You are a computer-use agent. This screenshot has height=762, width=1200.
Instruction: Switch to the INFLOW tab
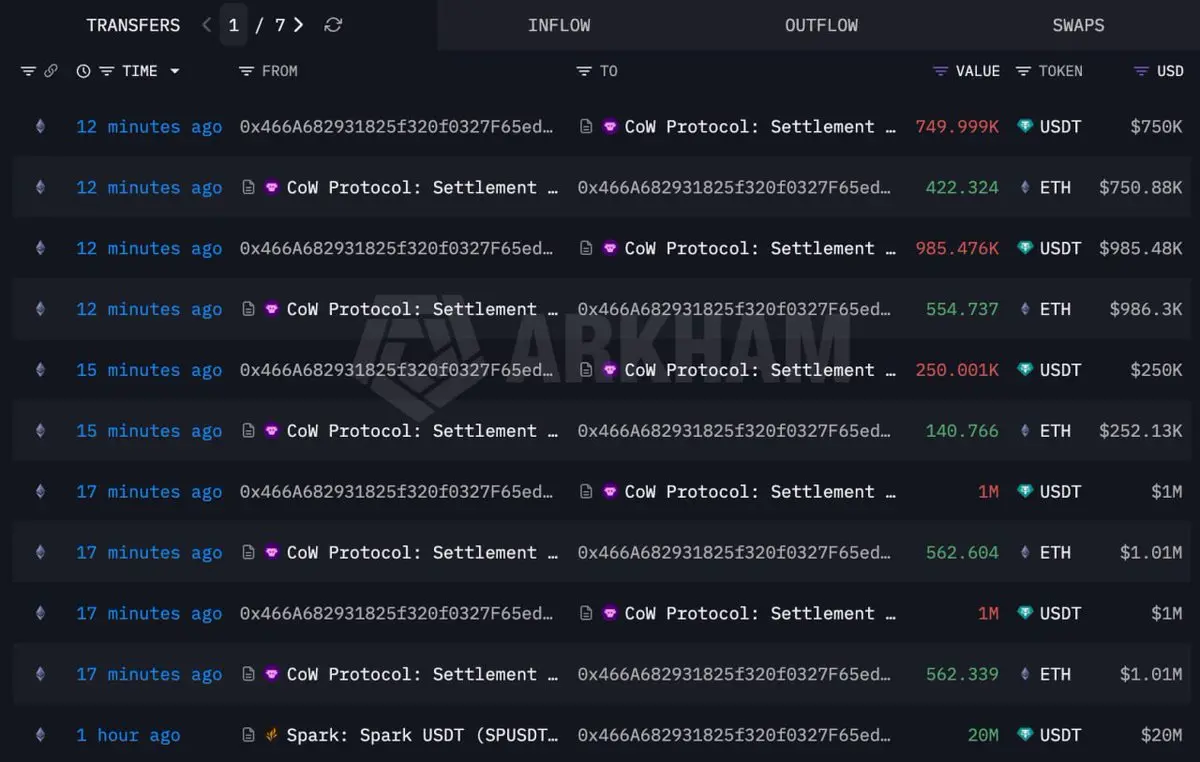559,25
